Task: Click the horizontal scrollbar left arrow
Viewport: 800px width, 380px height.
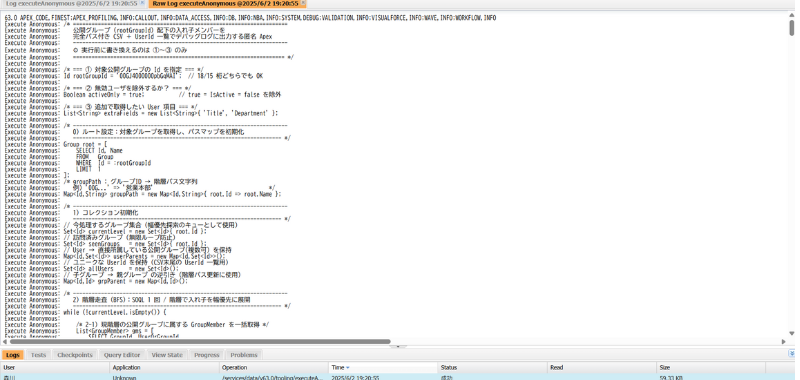Action: [5, 342]
